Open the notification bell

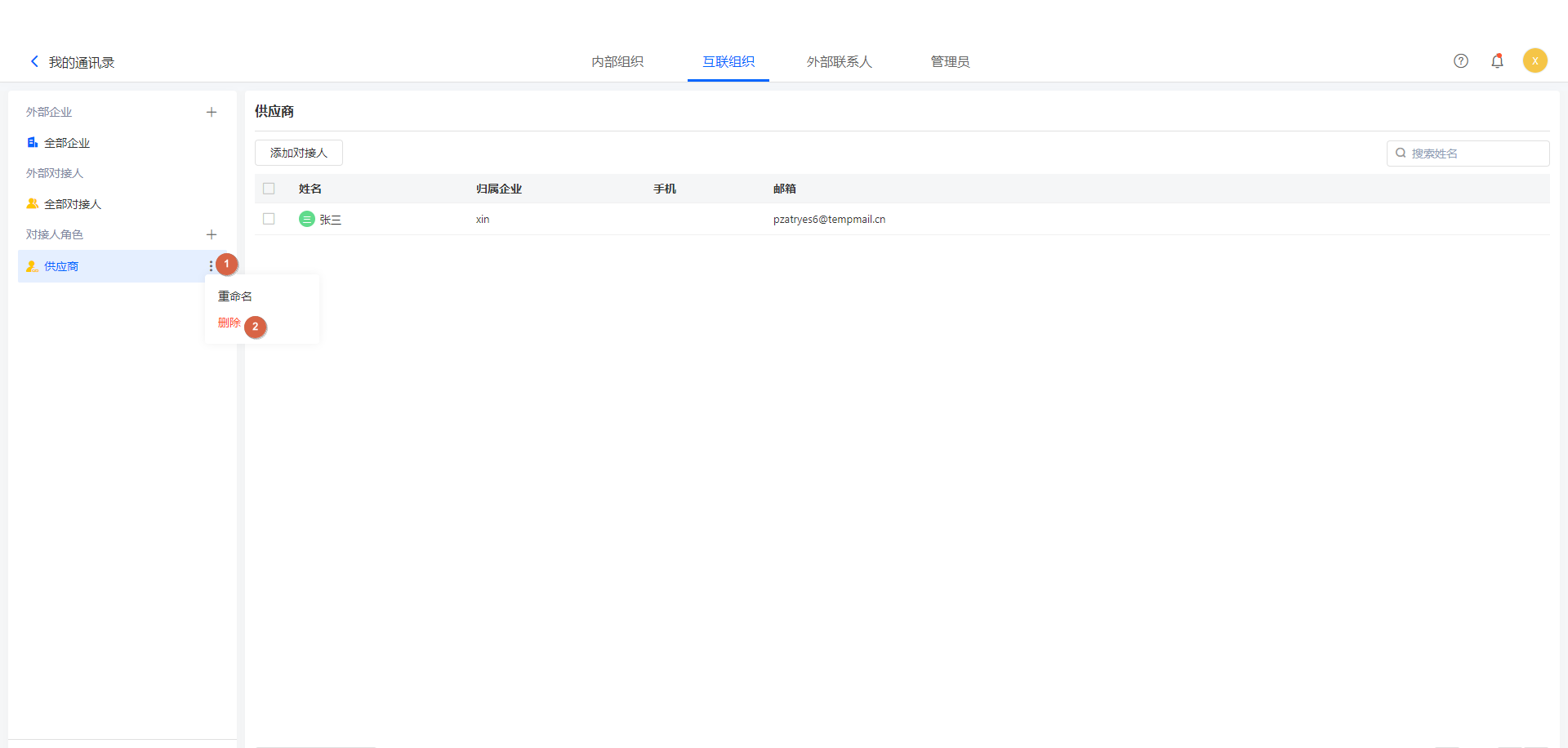(1497, 61)
